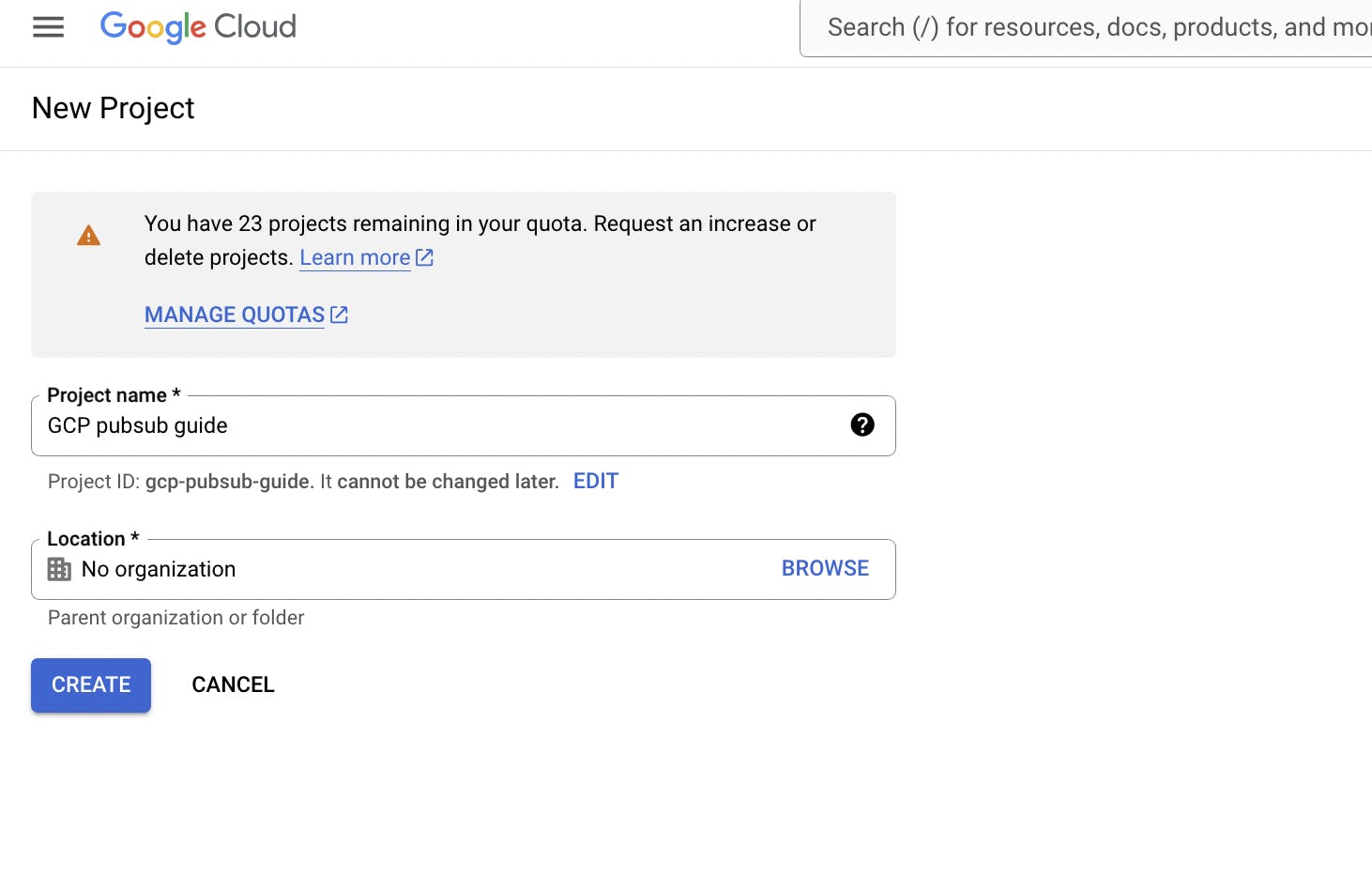1372x892 pixels.
Task: Click the gcp-pubsub-guide project ID text
Action: tap(227, 482)
